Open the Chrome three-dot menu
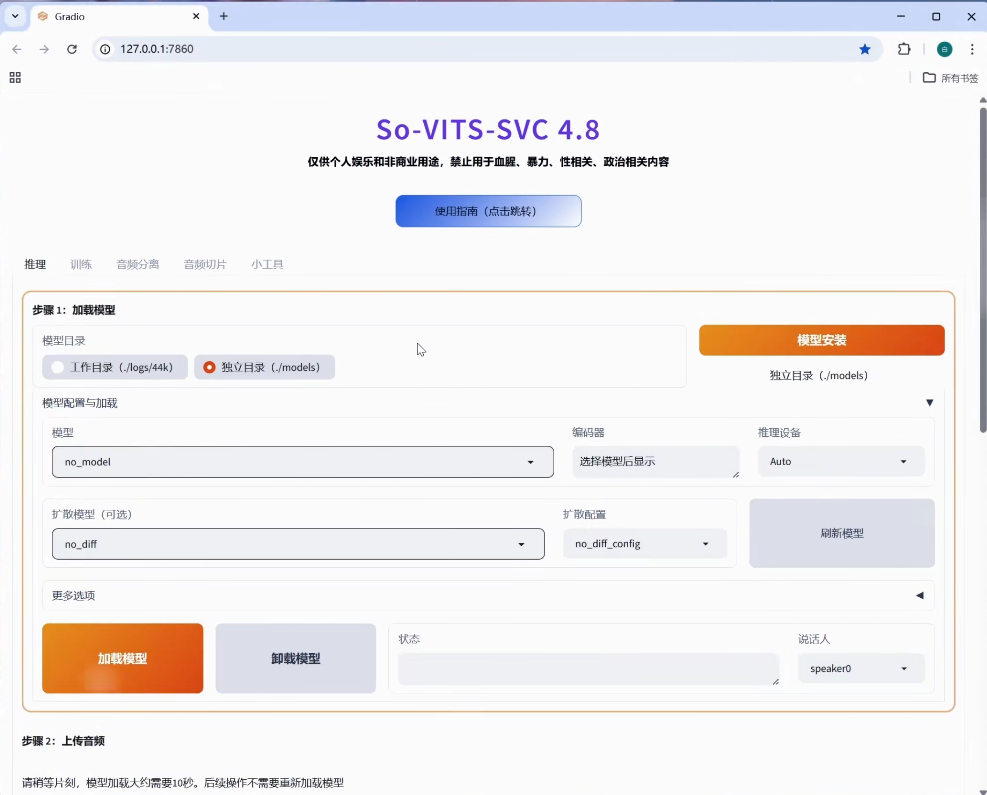This screenshot has height=795, width=987. coord(972,49)
